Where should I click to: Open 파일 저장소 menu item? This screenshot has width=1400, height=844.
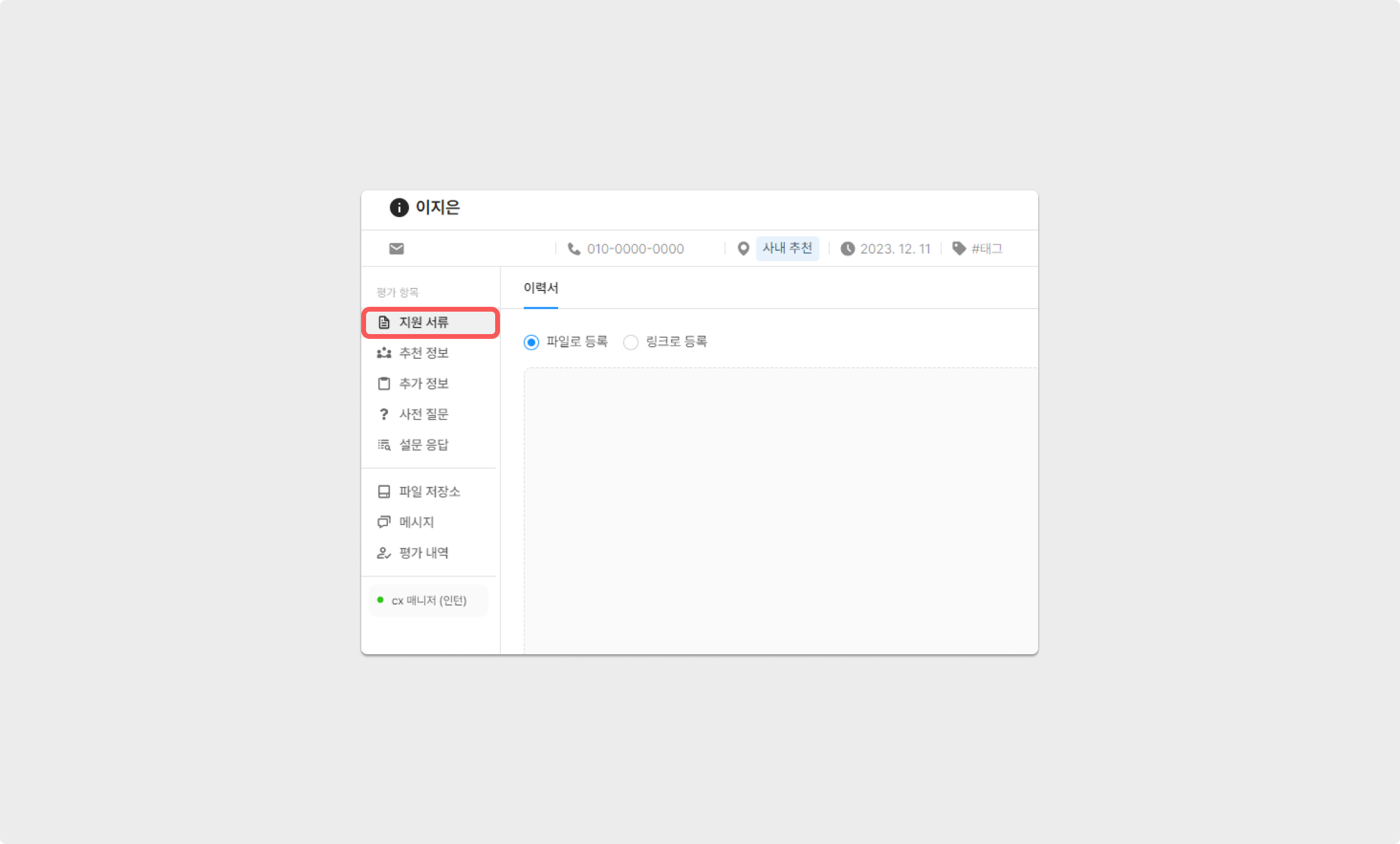pos(429,492)
